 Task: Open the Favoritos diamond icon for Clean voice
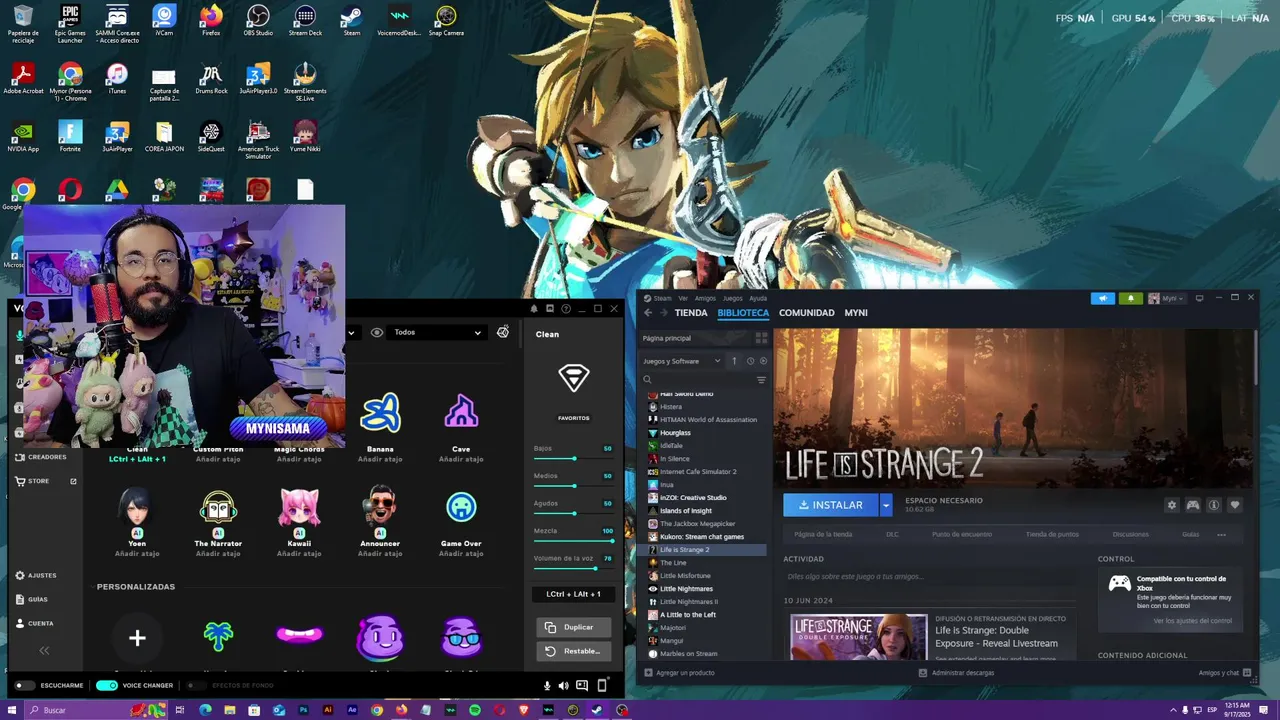pyautogui.click(x=574, y=378)
